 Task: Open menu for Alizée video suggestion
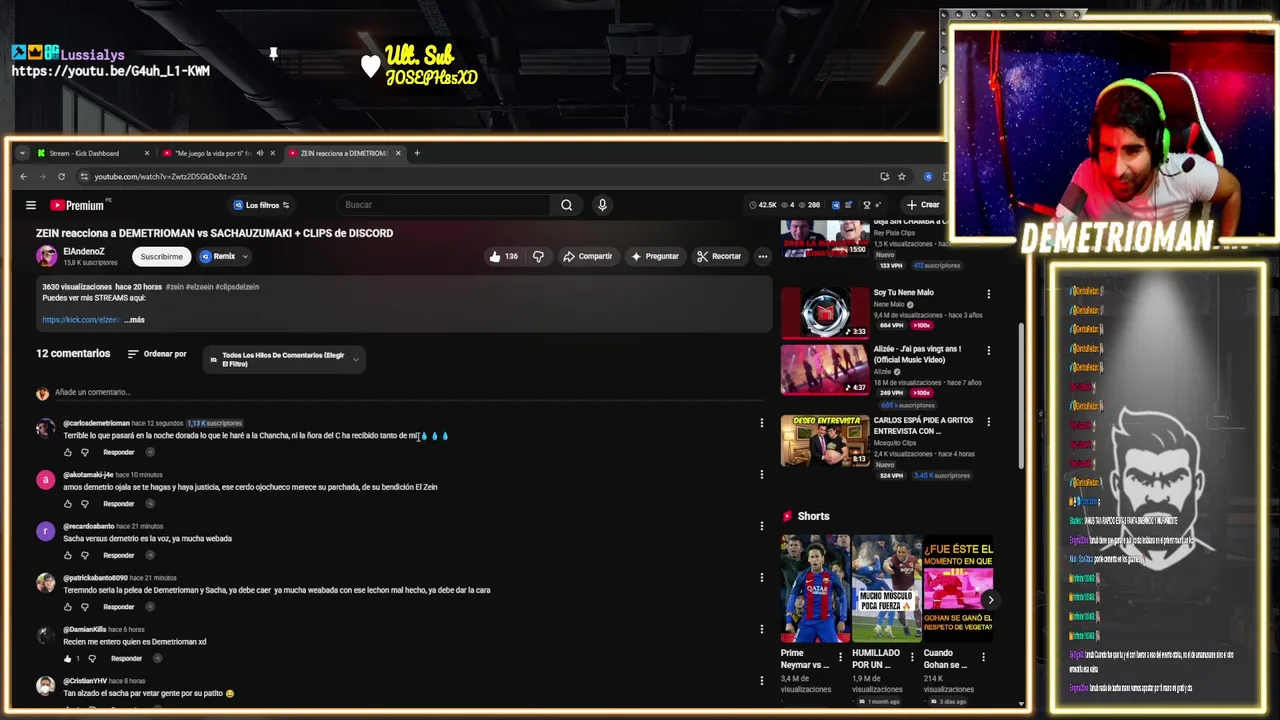[x=988, y=351]
